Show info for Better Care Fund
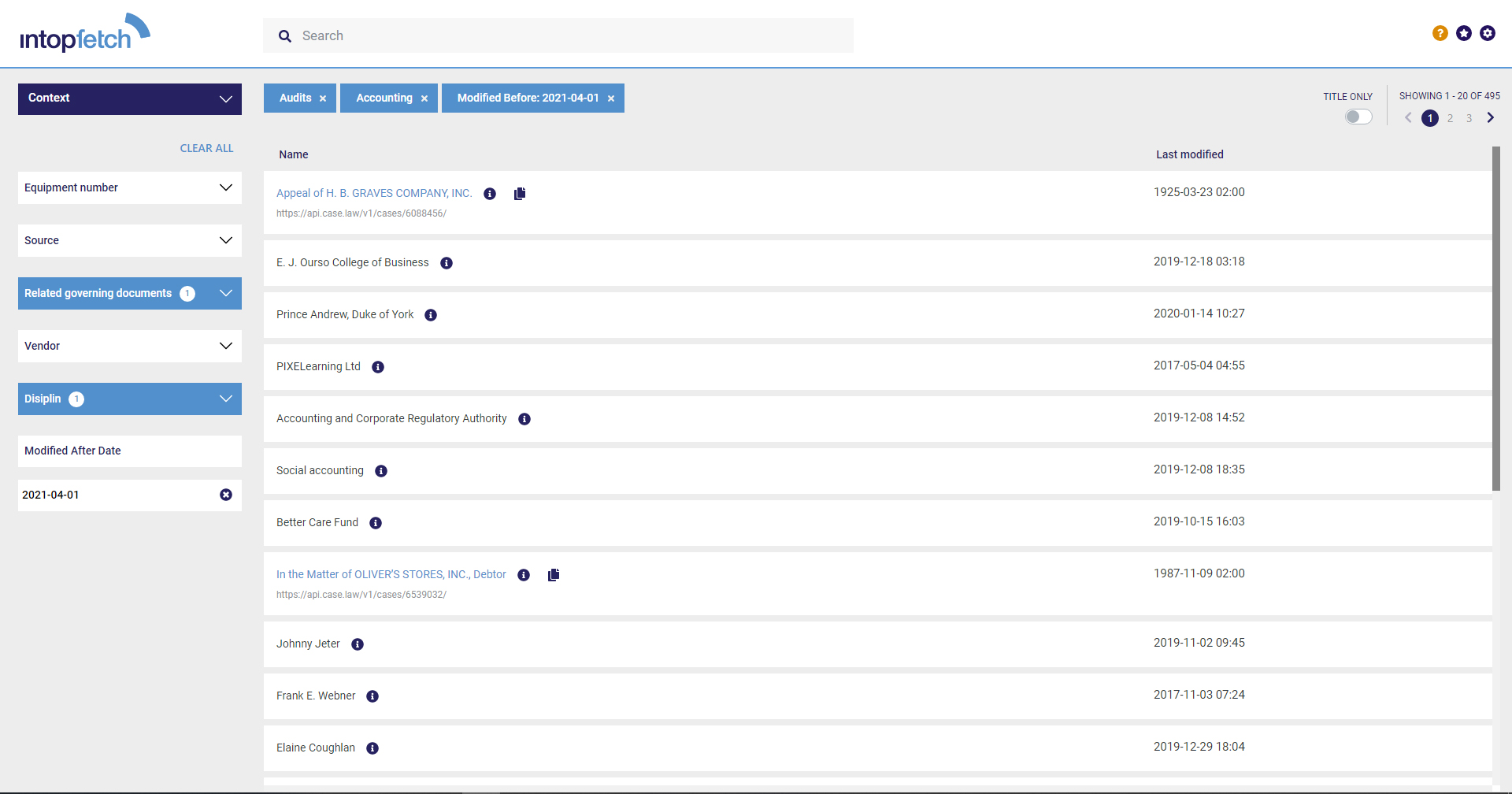The height and width of the screenshot is (794, 1512). (376, 523)
